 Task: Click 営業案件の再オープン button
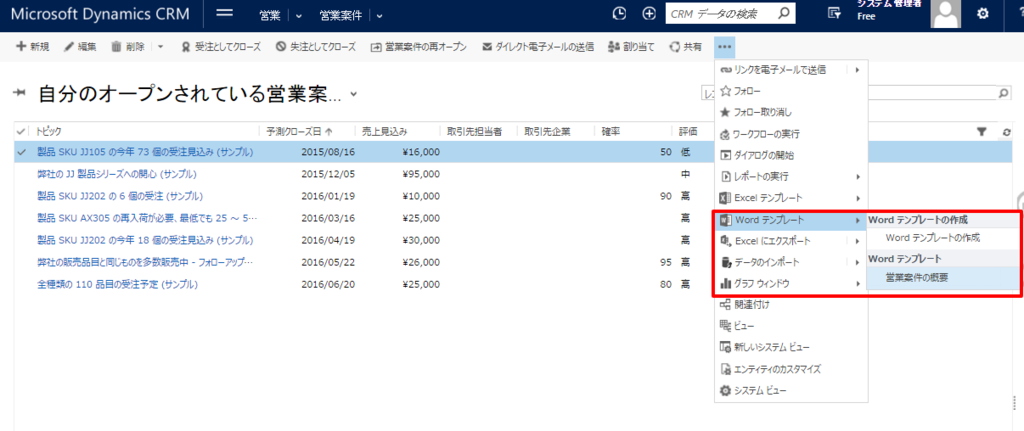coord(419,47)
